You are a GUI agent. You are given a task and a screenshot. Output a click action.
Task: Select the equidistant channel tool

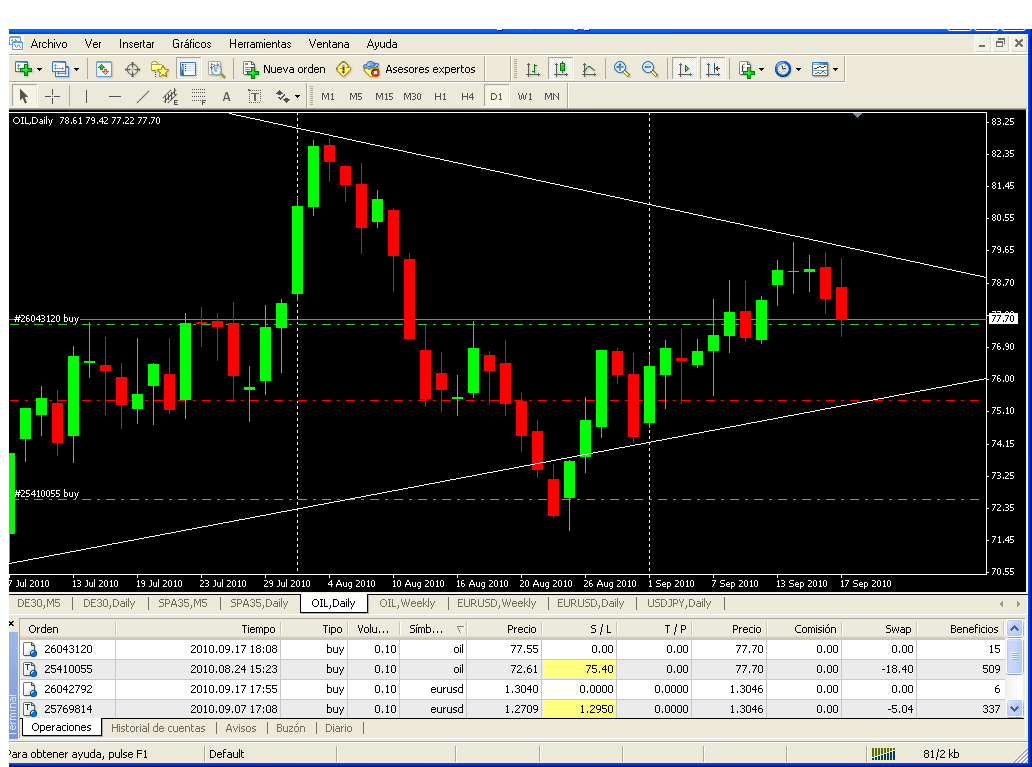170,96
